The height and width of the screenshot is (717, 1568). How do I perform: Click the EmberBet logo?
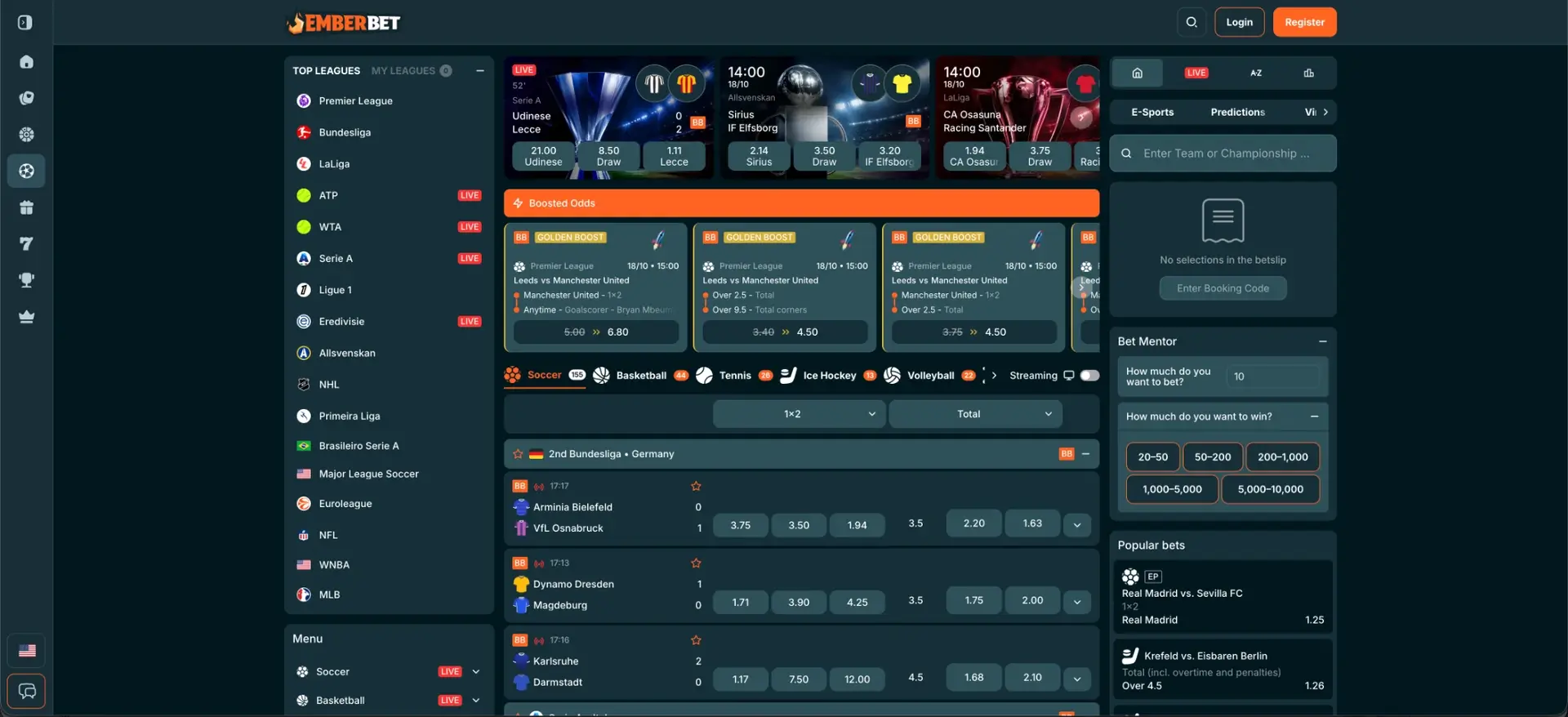click(x=344, y=23)
